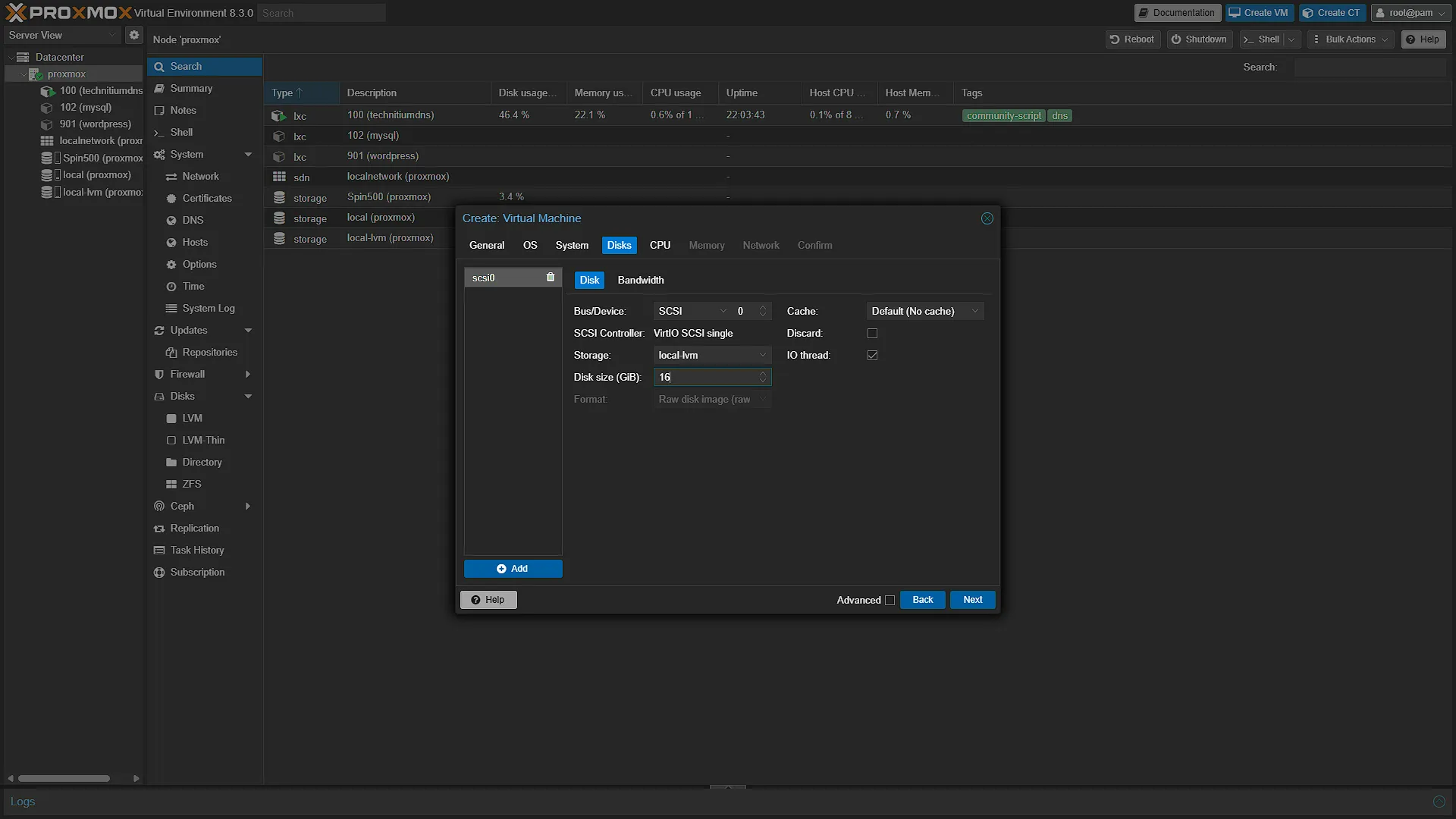
Task: Click the top Search box
Action: (x=322, y=13)
